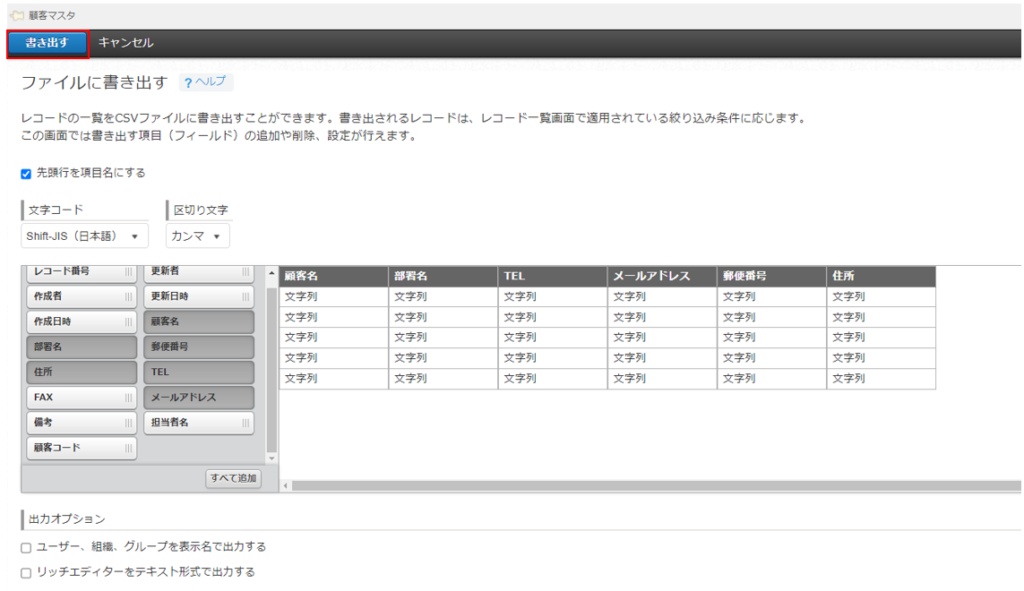This screenshot has height=591, width=1024.
Task: Enable ユーザー、組織、グループを表示名で出力する option
Action: point(26,548)
